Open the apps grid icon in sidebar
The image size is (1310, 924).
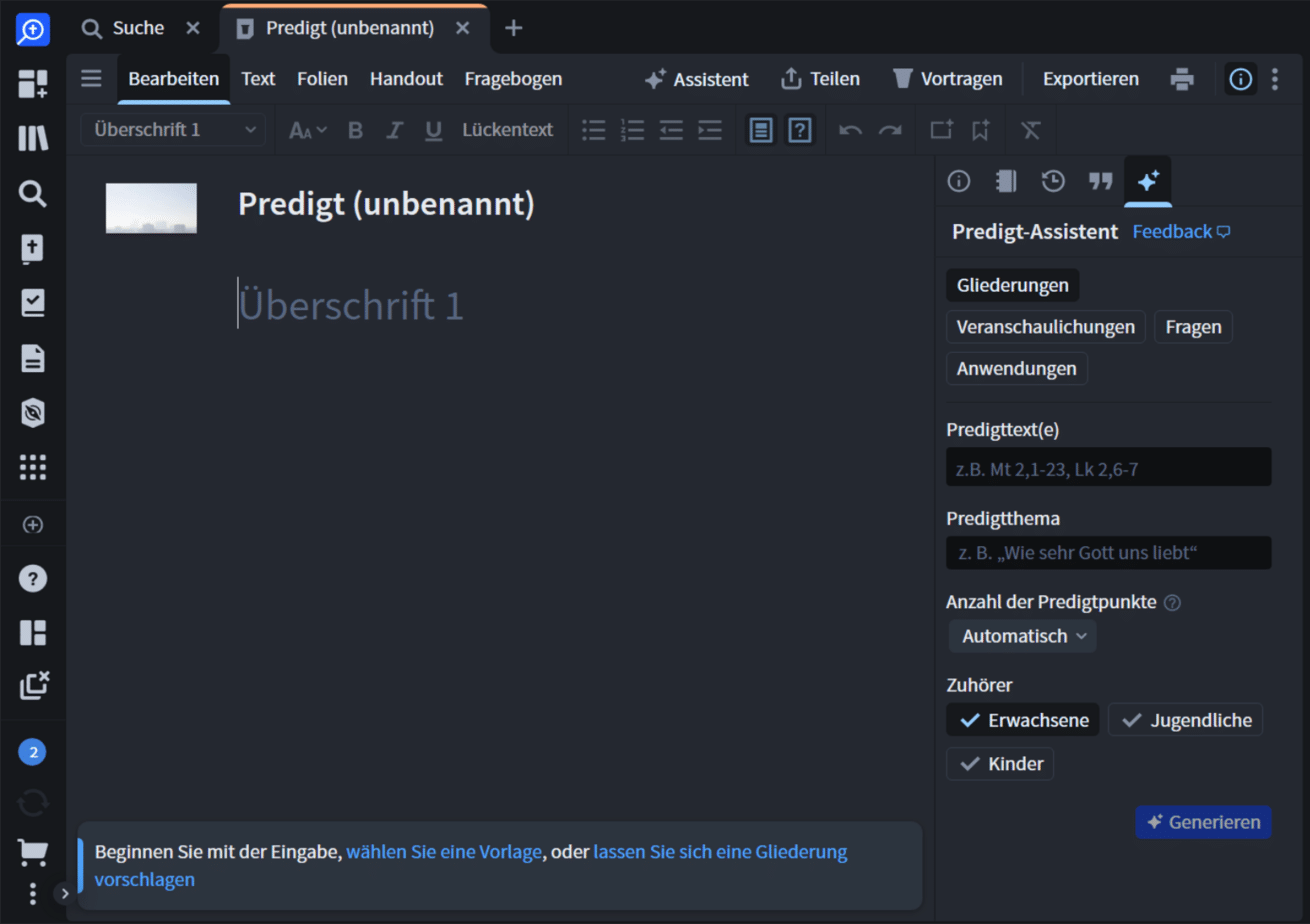click(33, 467)
